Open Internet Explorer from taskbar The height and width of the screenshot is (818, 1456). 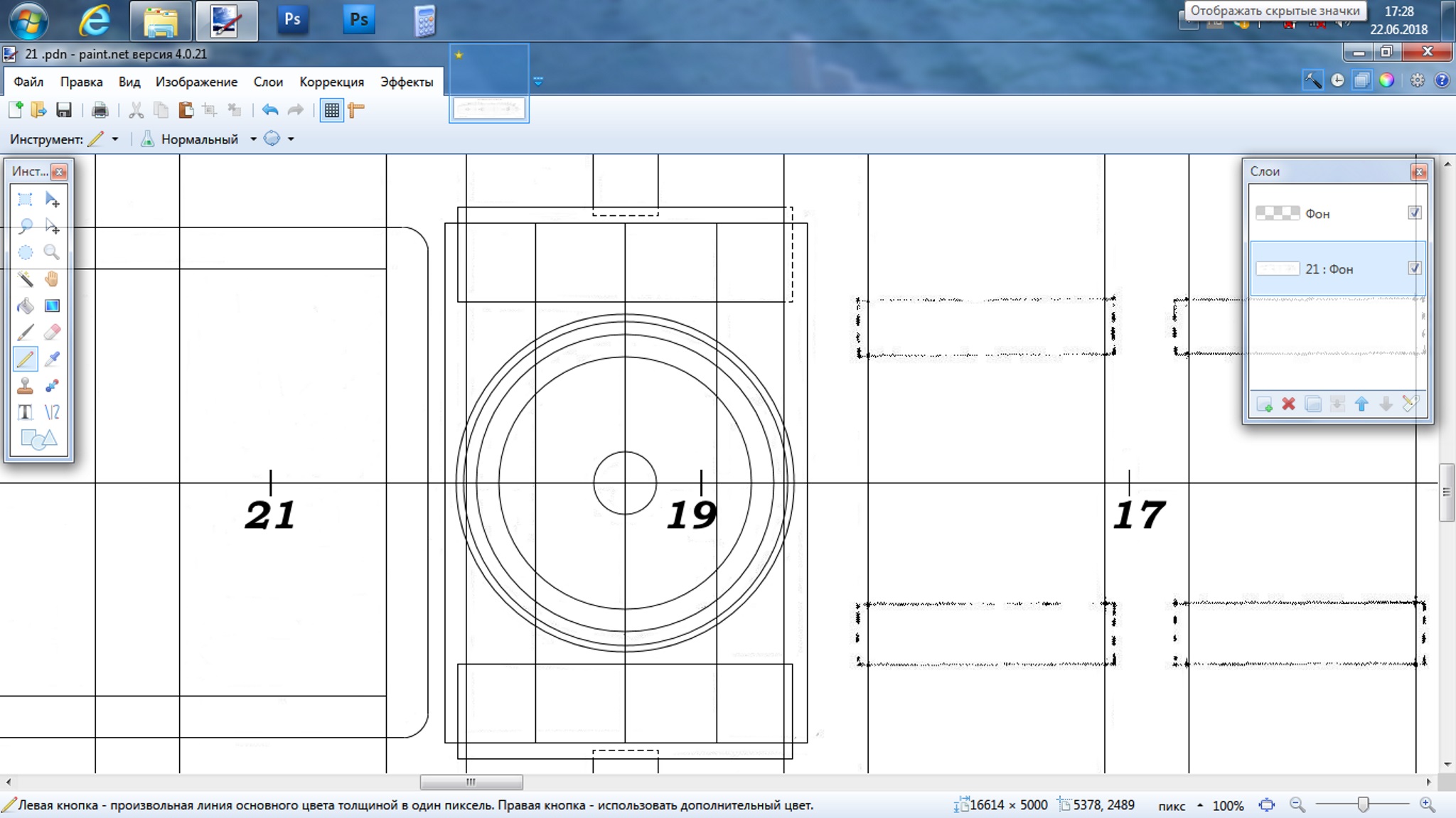pos(94,21)
